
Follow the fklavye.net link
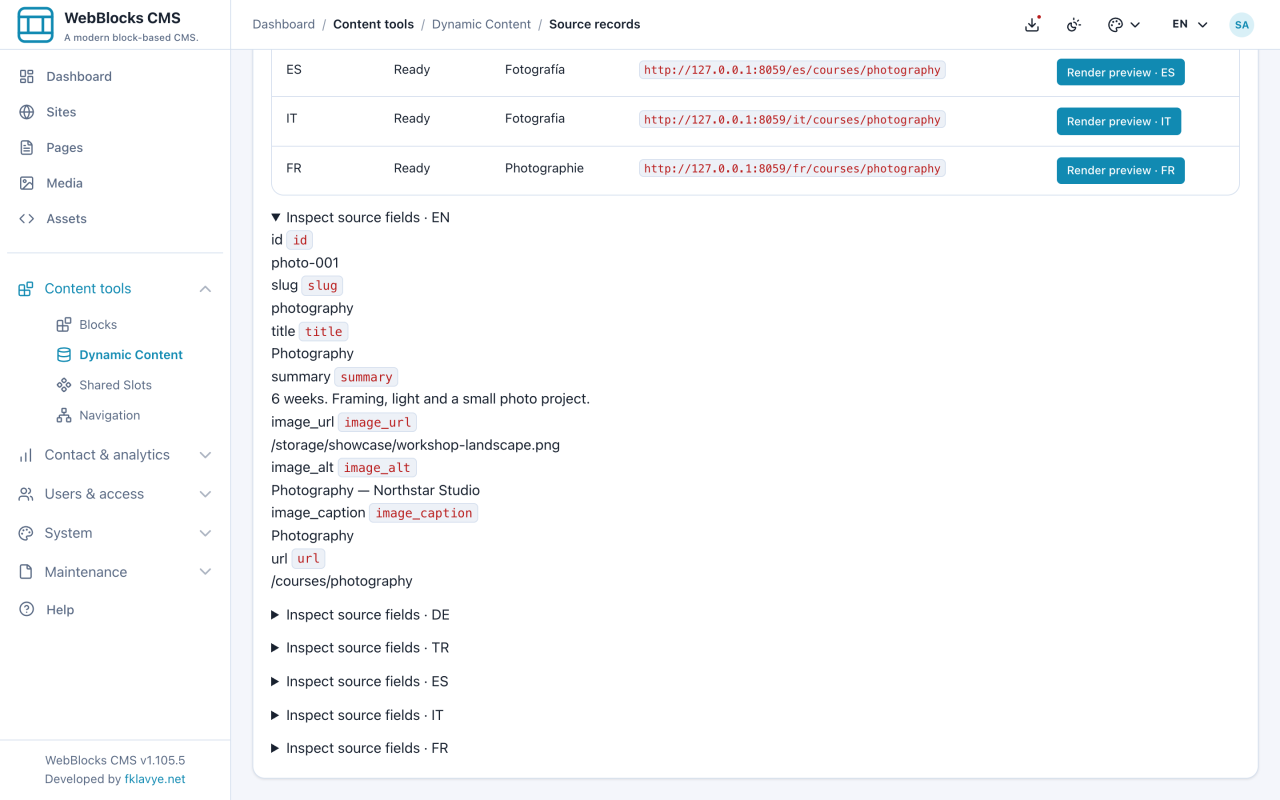155,779
